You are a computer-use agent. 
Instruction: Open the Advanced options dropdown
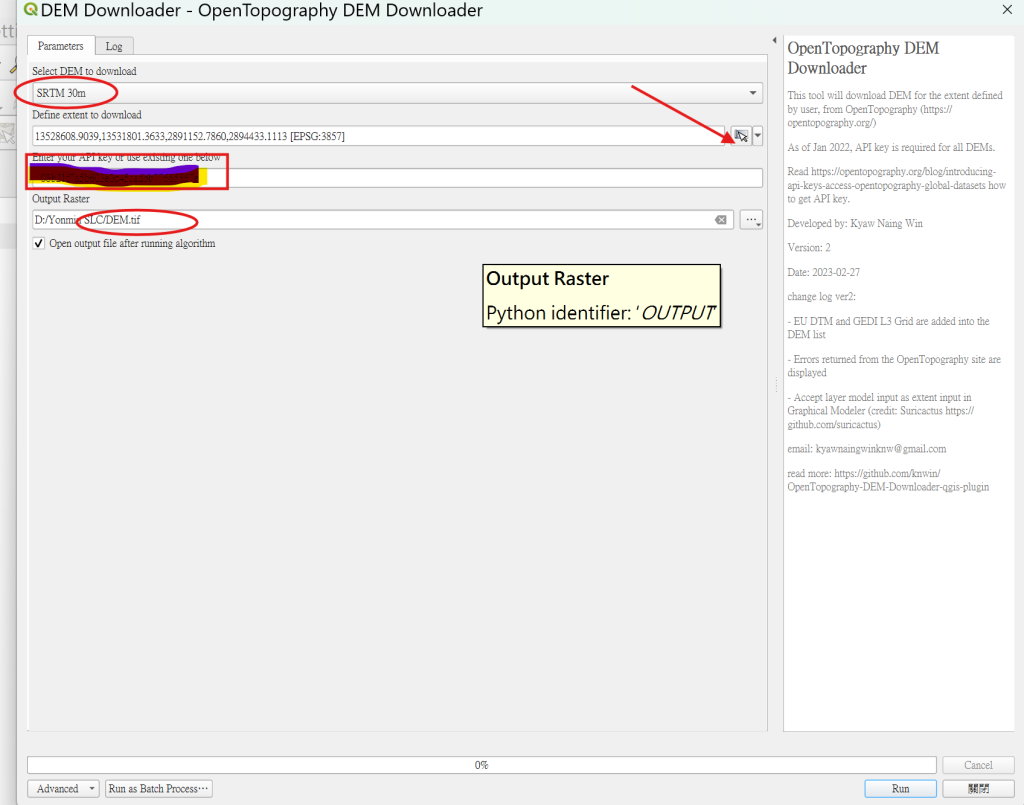63,789
